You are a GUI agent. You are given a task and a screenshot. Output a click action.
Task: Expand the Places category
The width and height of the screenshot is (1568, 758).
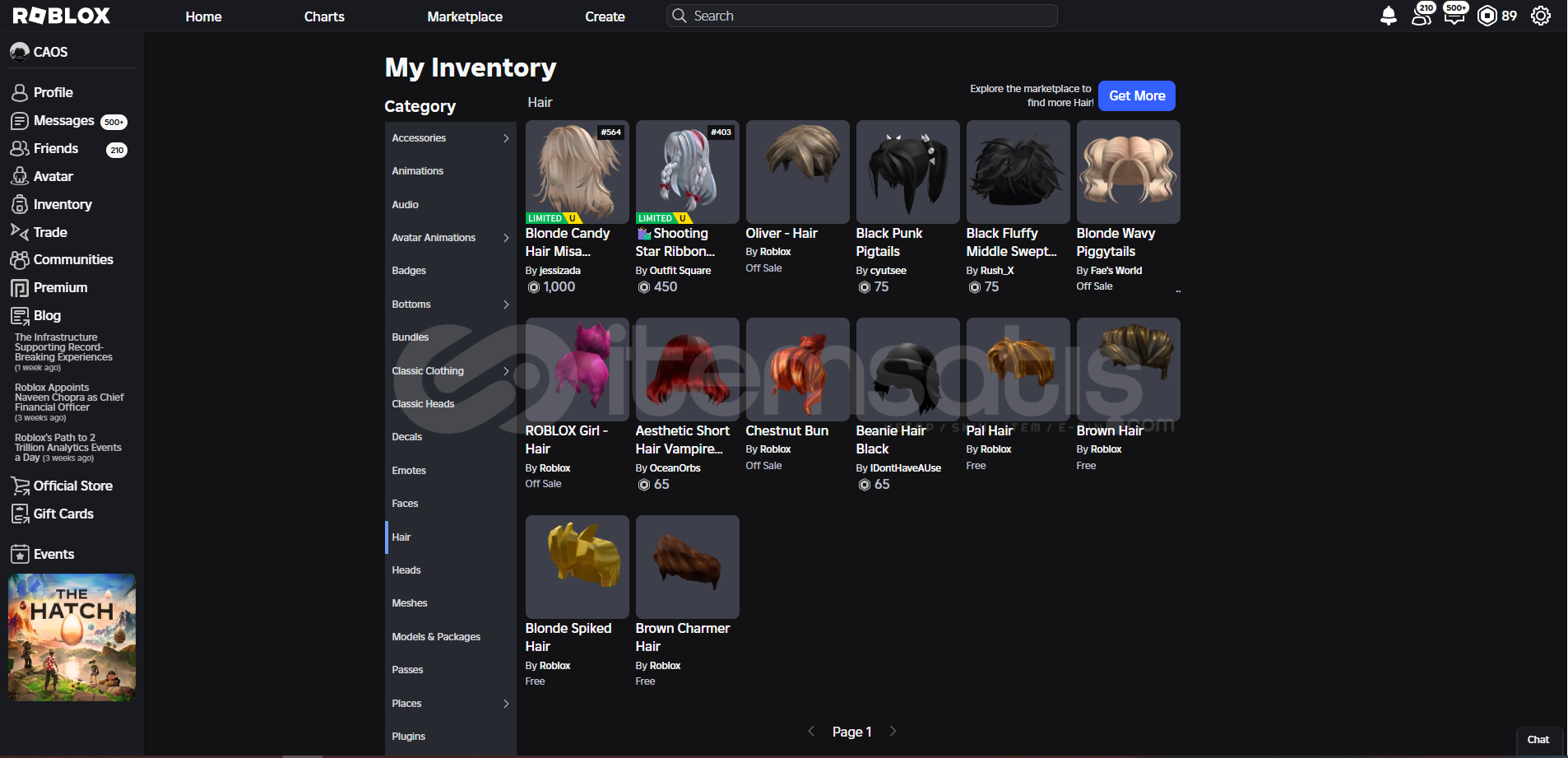[x=506, y=704]
